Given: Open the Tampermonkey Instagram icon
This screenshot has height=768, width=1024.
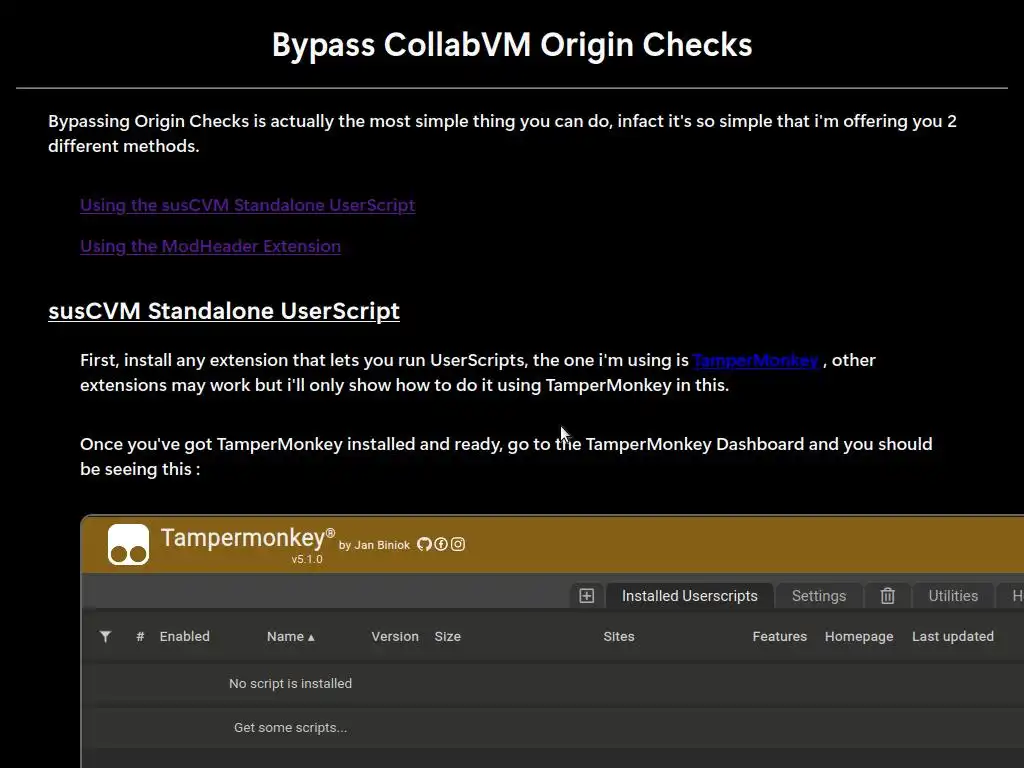Looking at the screenshot, I should coord(458,544).
